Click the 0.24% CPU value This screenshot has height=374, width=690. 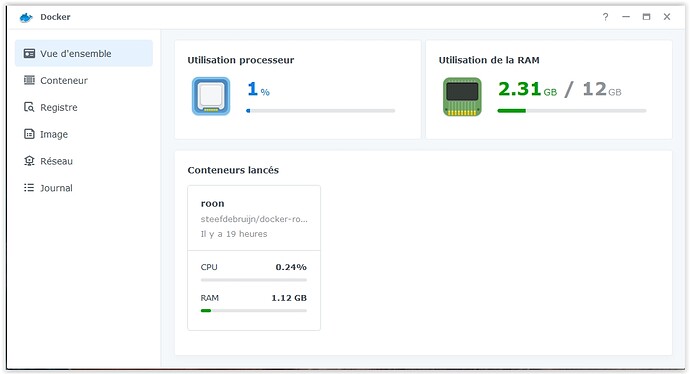point(291,267)
